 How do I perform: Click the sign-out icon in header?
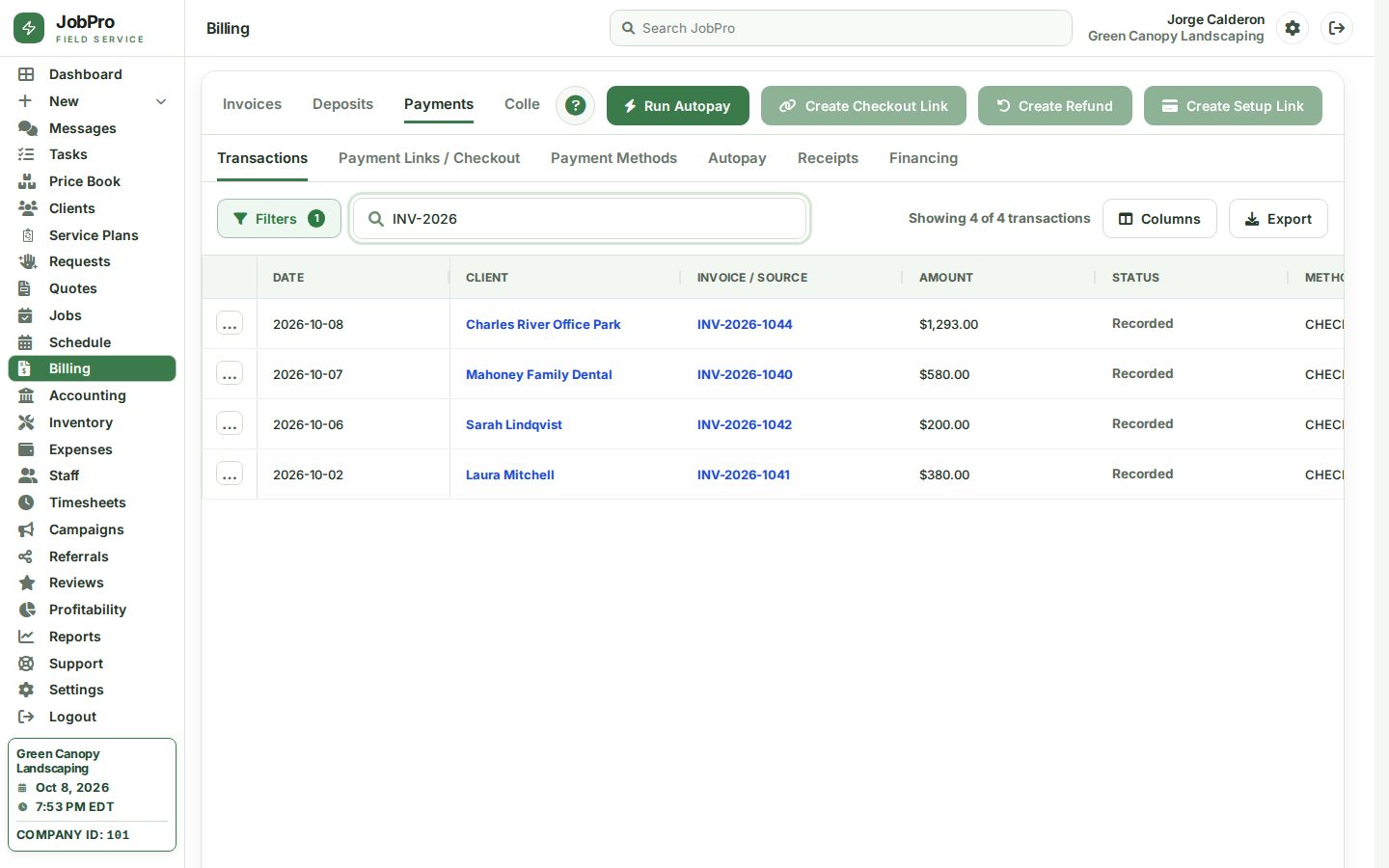tap(1337, 28)
